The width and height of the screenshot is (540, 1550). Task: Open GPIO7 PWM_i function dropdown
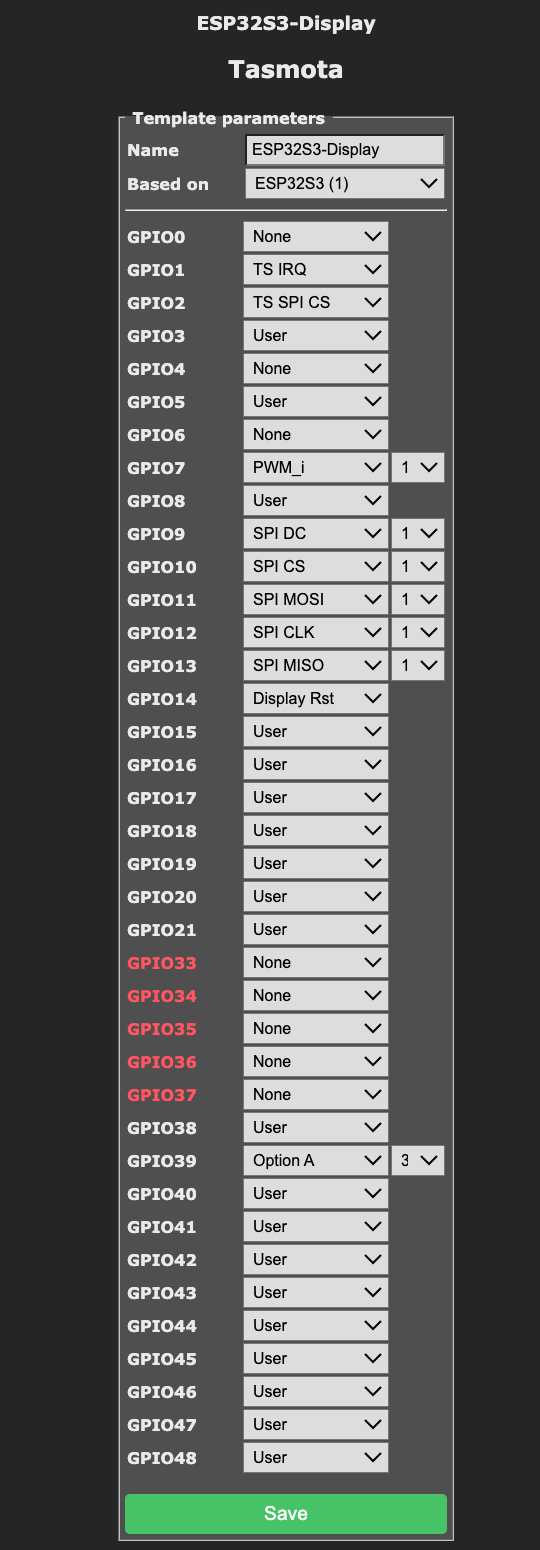pyautogui.click(x=316, y=468)
